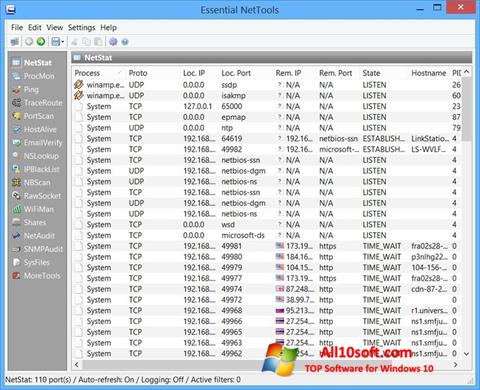Image resolution: width=480 pixels, height=390 pixels.
Task: Click the vertical scrollbar up arrow
Action: pyautogui.click(x=466, y=72)
